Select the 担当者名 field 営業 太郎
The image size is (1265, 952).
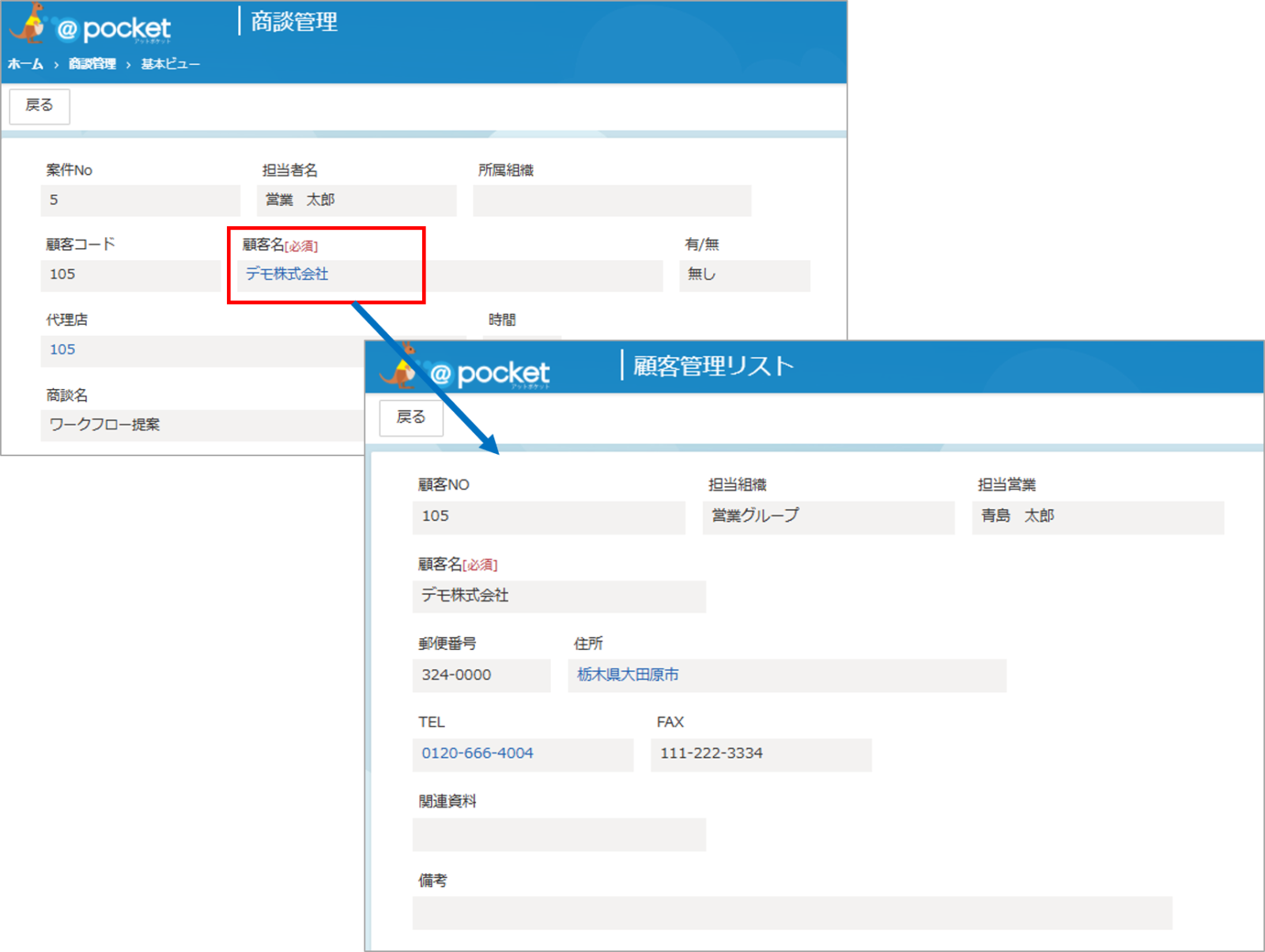357,200
